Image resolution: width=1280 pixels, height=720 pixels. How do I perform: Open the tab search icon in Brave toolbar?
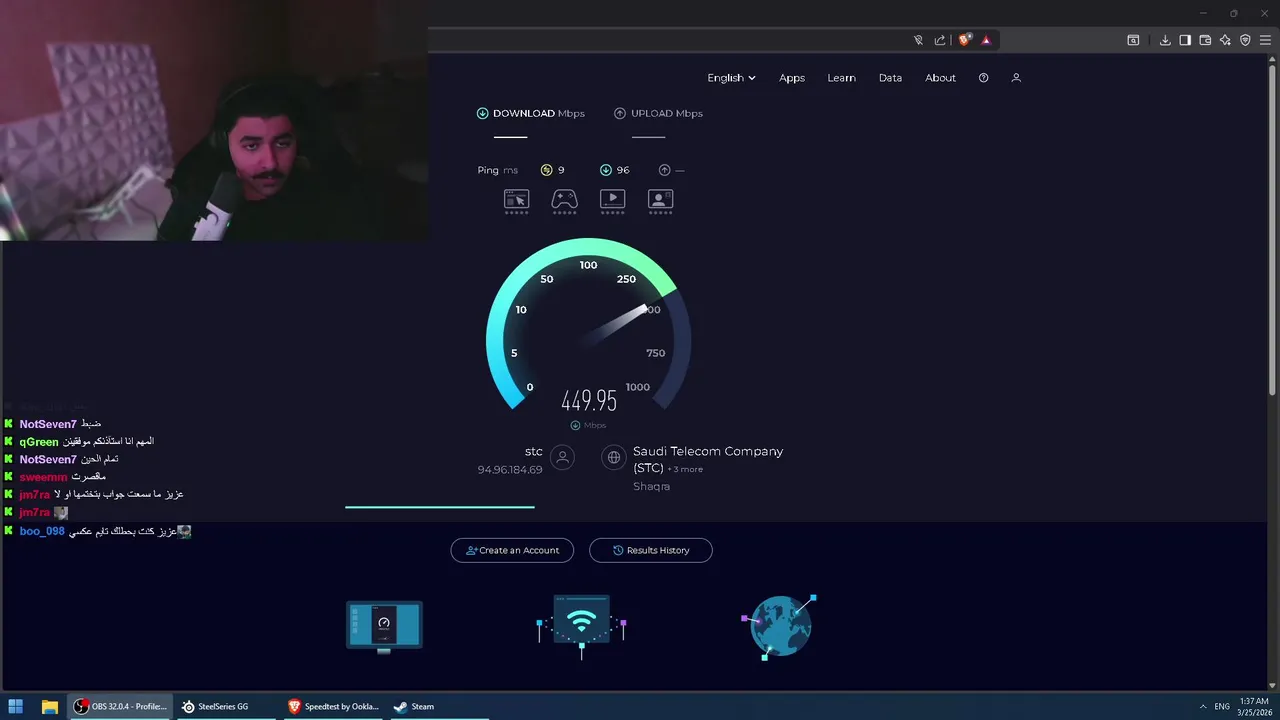coord(1133,40)
